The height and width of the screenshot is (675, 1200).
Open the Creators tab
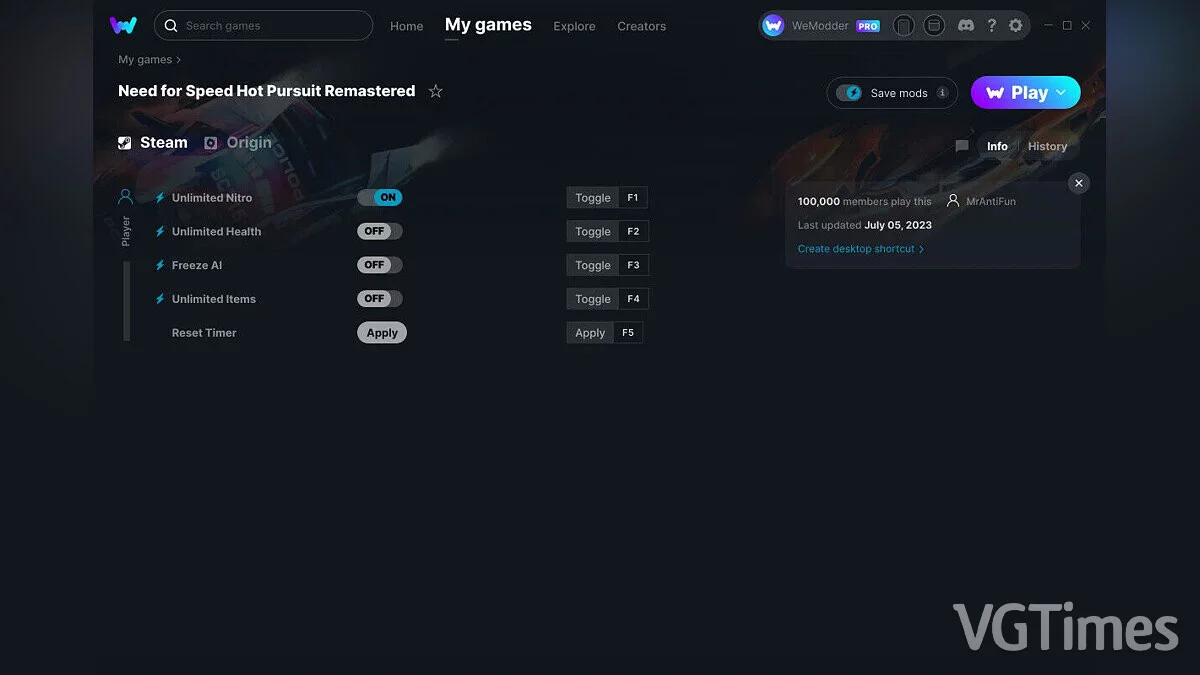(642, 26)
